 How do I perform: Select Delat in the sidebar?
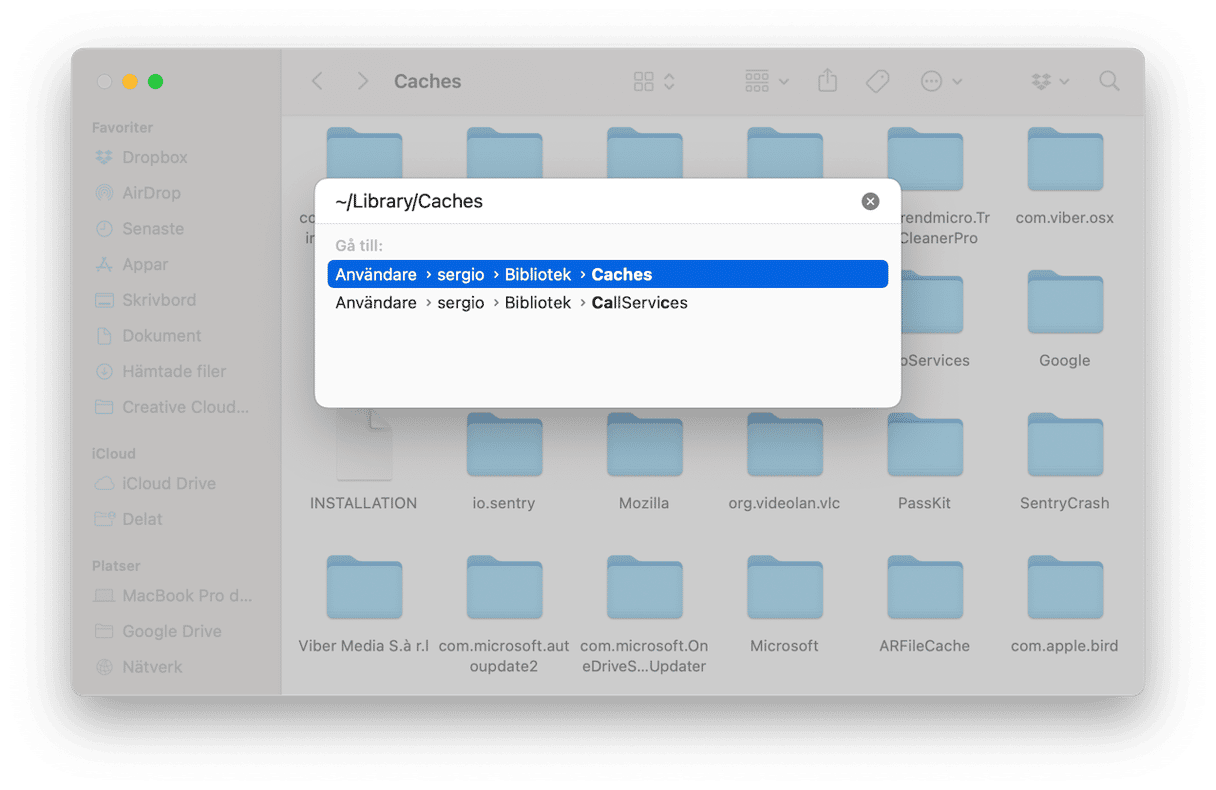pyautogui.click(x=129, y=519)
